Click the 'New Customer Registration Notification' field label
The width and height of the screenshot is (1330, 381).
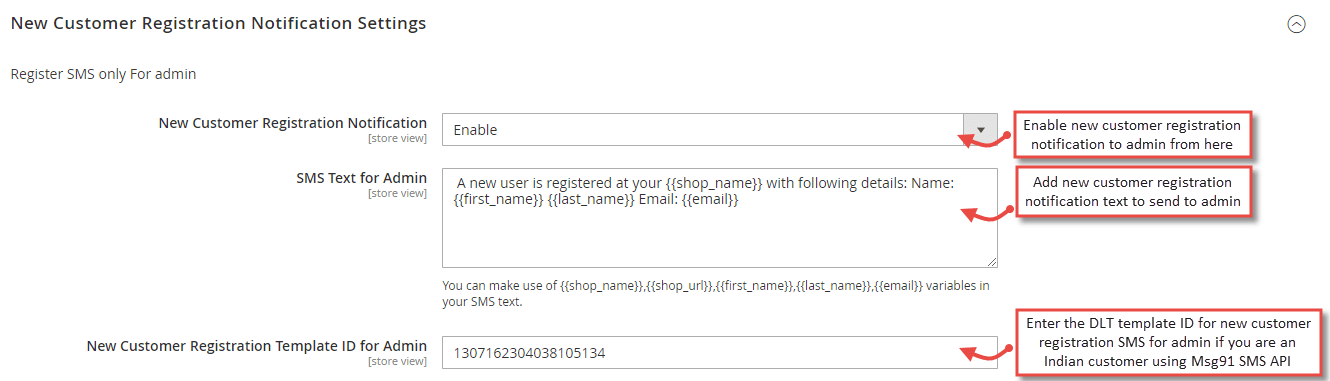coord(293,123)
